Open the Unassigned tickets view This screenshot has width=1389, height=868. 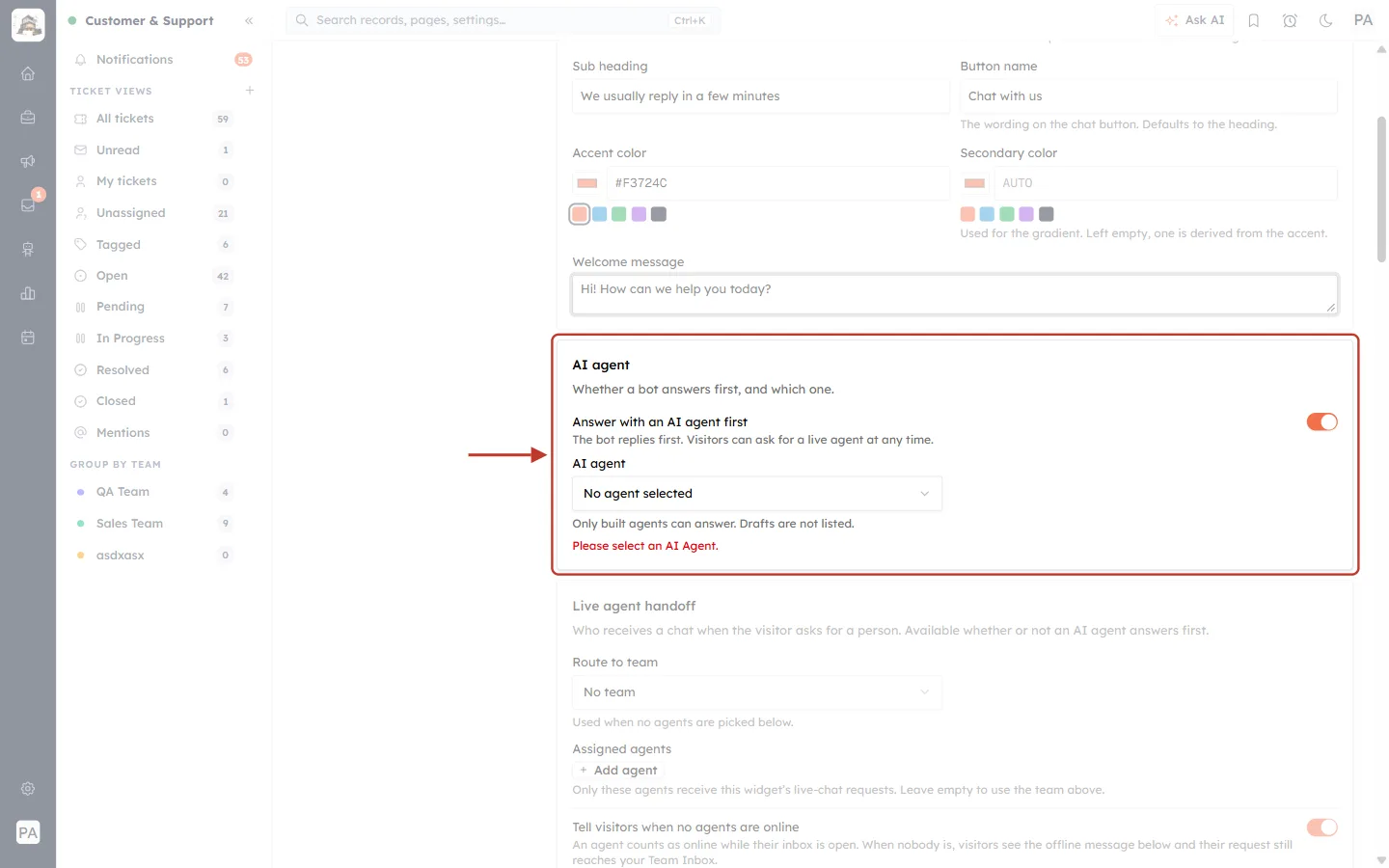coord(153,213)
